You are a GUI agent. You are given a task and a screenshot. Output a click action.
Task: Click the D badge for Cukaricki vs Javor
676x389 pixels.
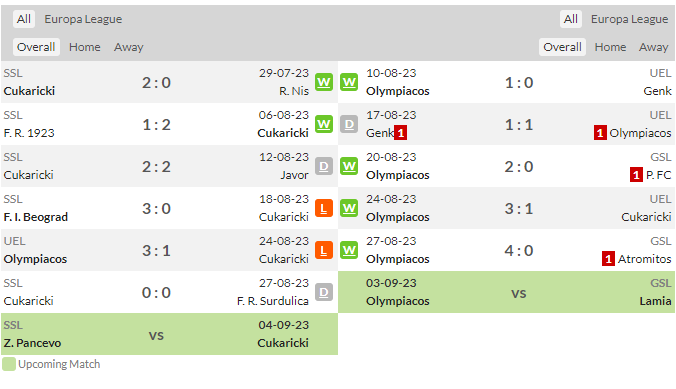pyautogui.click(x=324, y=166)
